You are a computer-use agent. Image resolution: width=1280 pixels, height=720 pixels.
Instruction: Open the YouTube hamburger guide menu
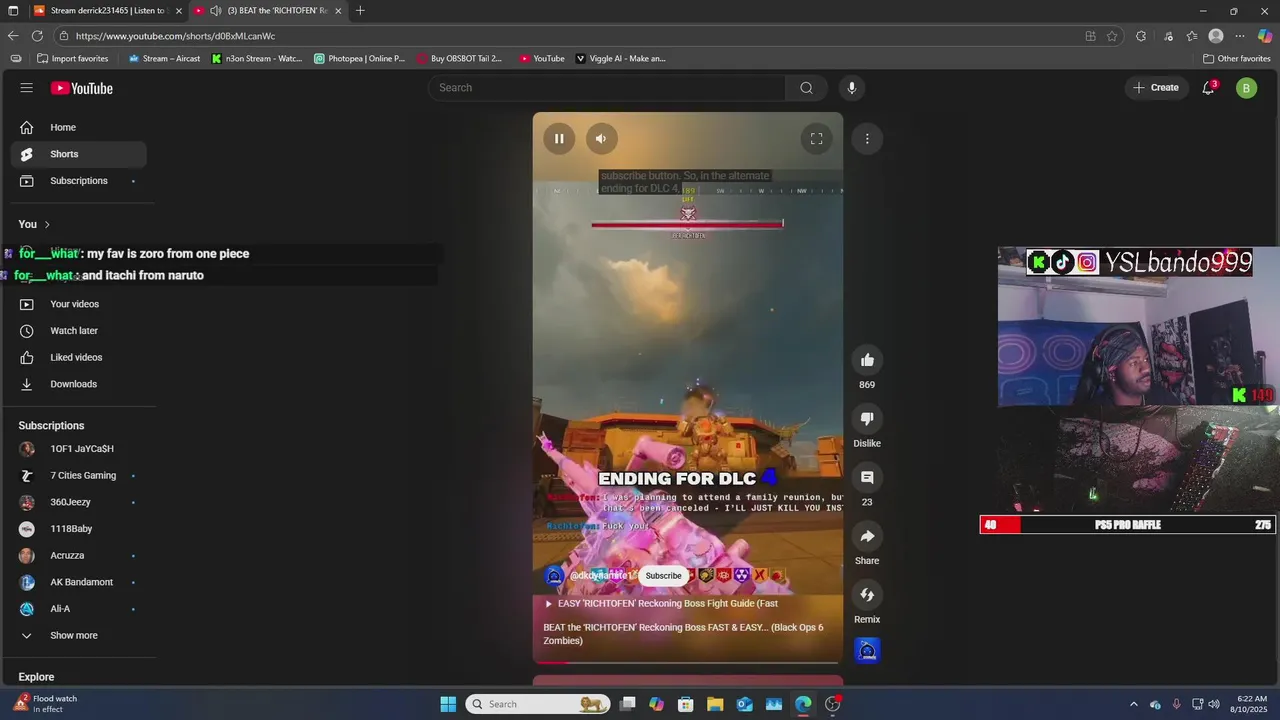click(x=27, y=88)
